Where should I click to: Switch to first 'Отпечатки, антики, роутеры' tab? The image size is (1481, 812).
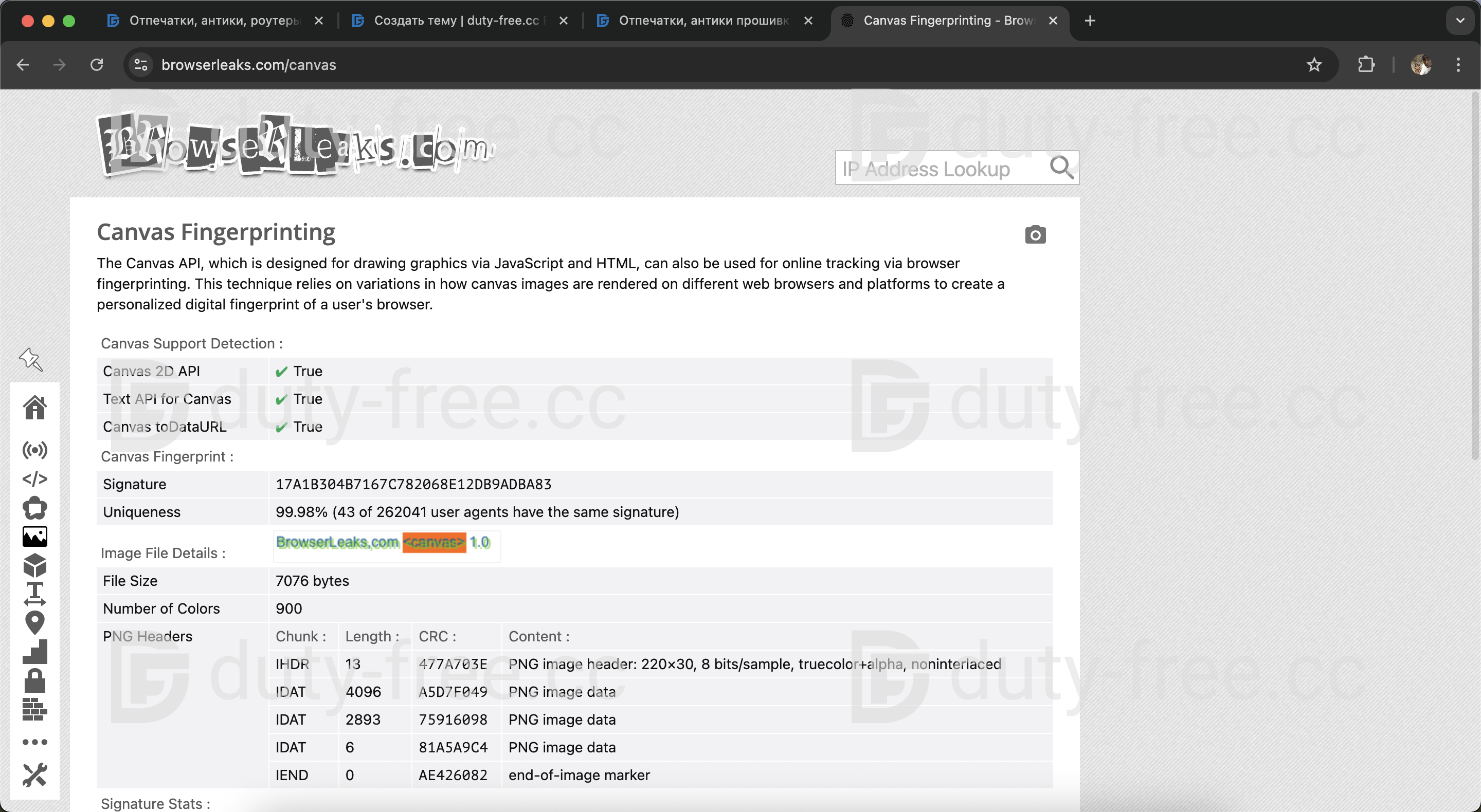click(214, 21)
